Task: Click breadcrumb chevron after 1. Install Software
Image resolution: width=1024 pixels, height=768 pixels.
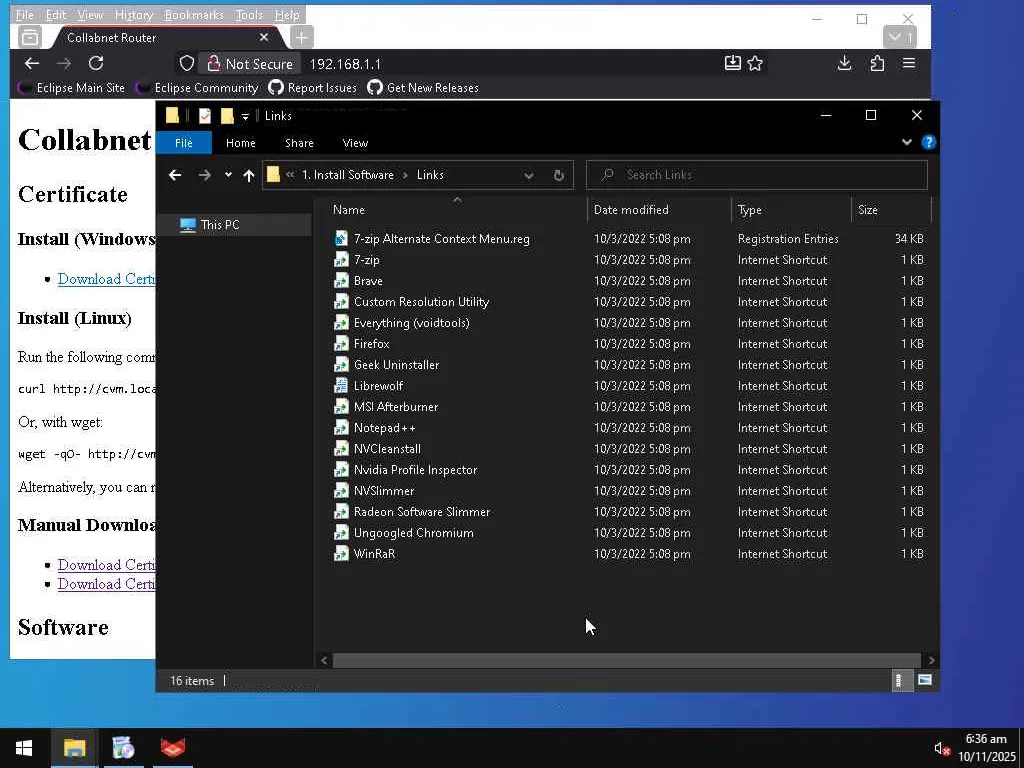Action: click(406, 175)
